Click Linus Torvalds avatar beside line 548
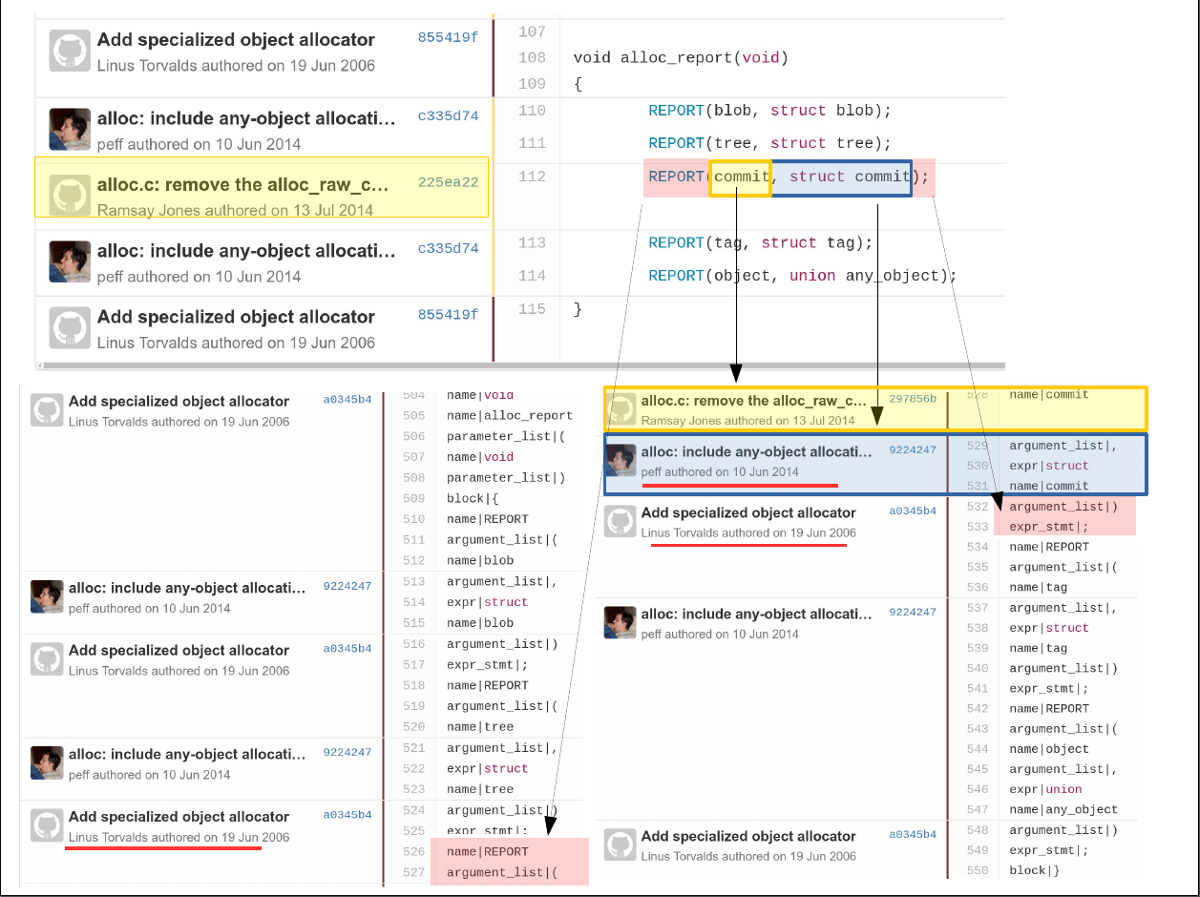Viewport: 1200px width, 897px height. point(620,846)
